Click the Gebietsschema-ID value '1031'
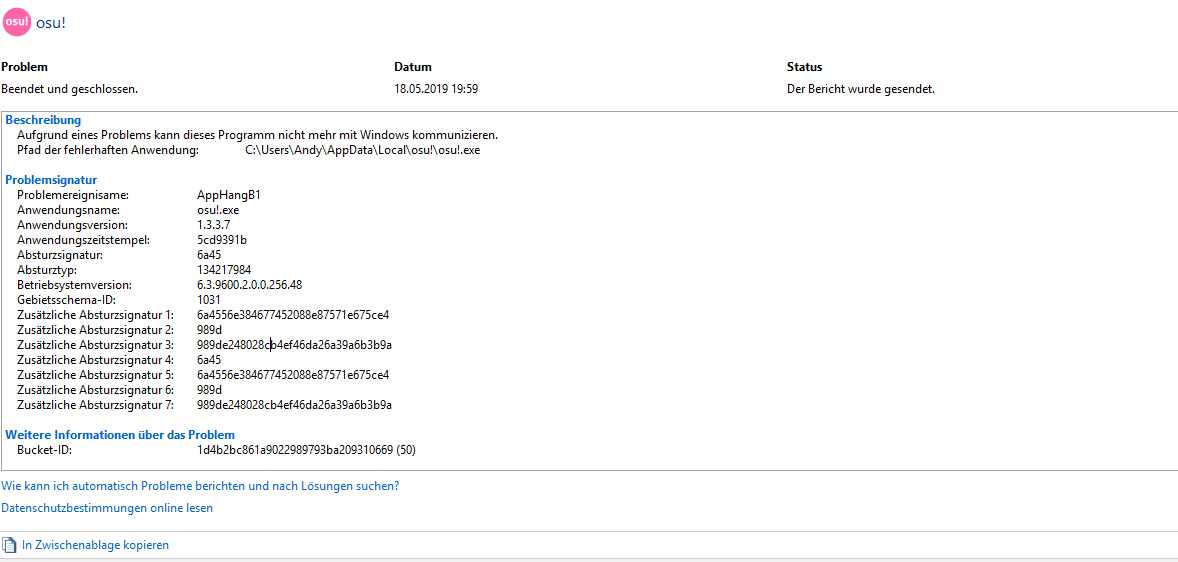The image size is (1178, 562). pyautogui.click(x=208, y=300)
